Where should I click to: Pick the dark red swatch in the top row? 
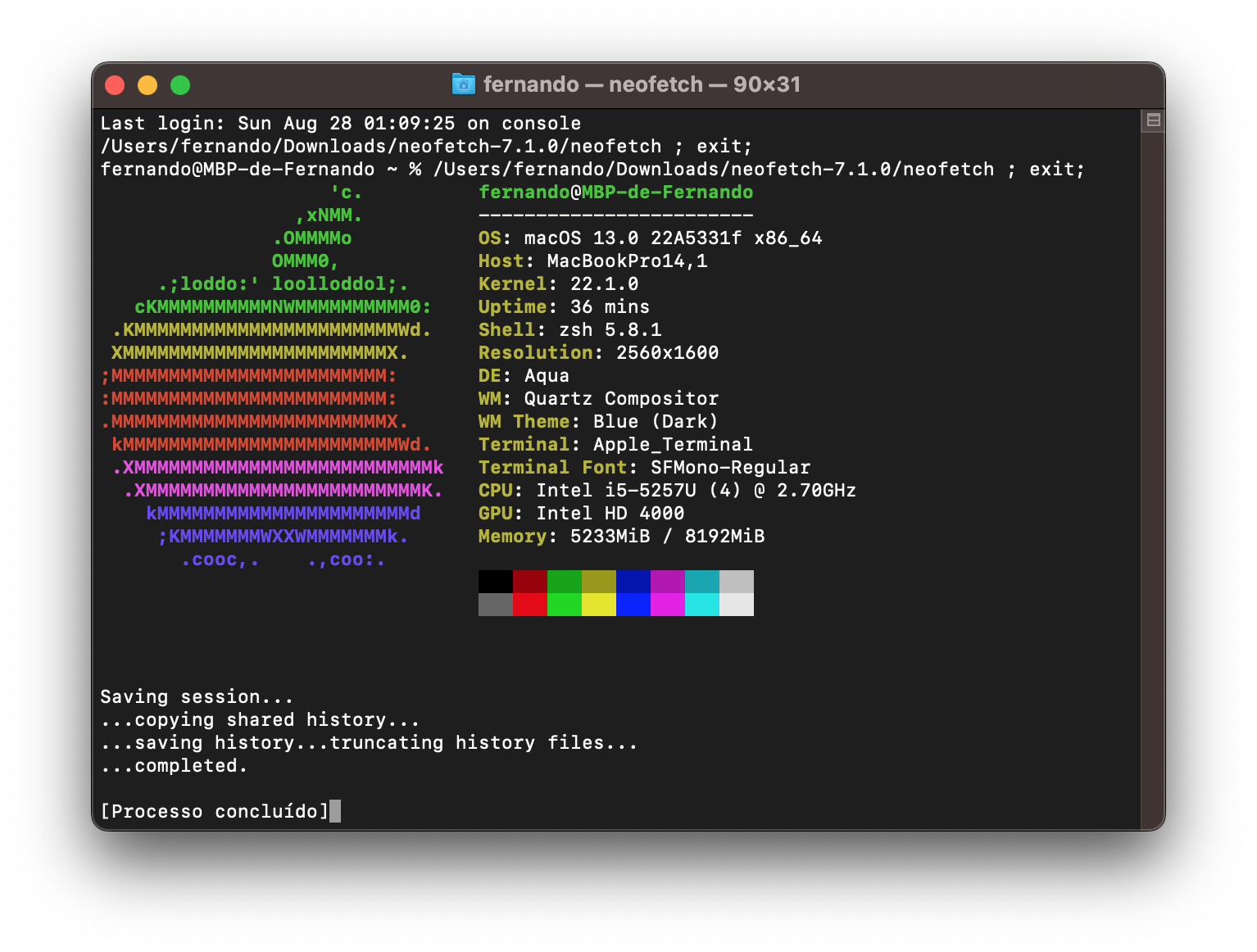(x=530, y=582)
